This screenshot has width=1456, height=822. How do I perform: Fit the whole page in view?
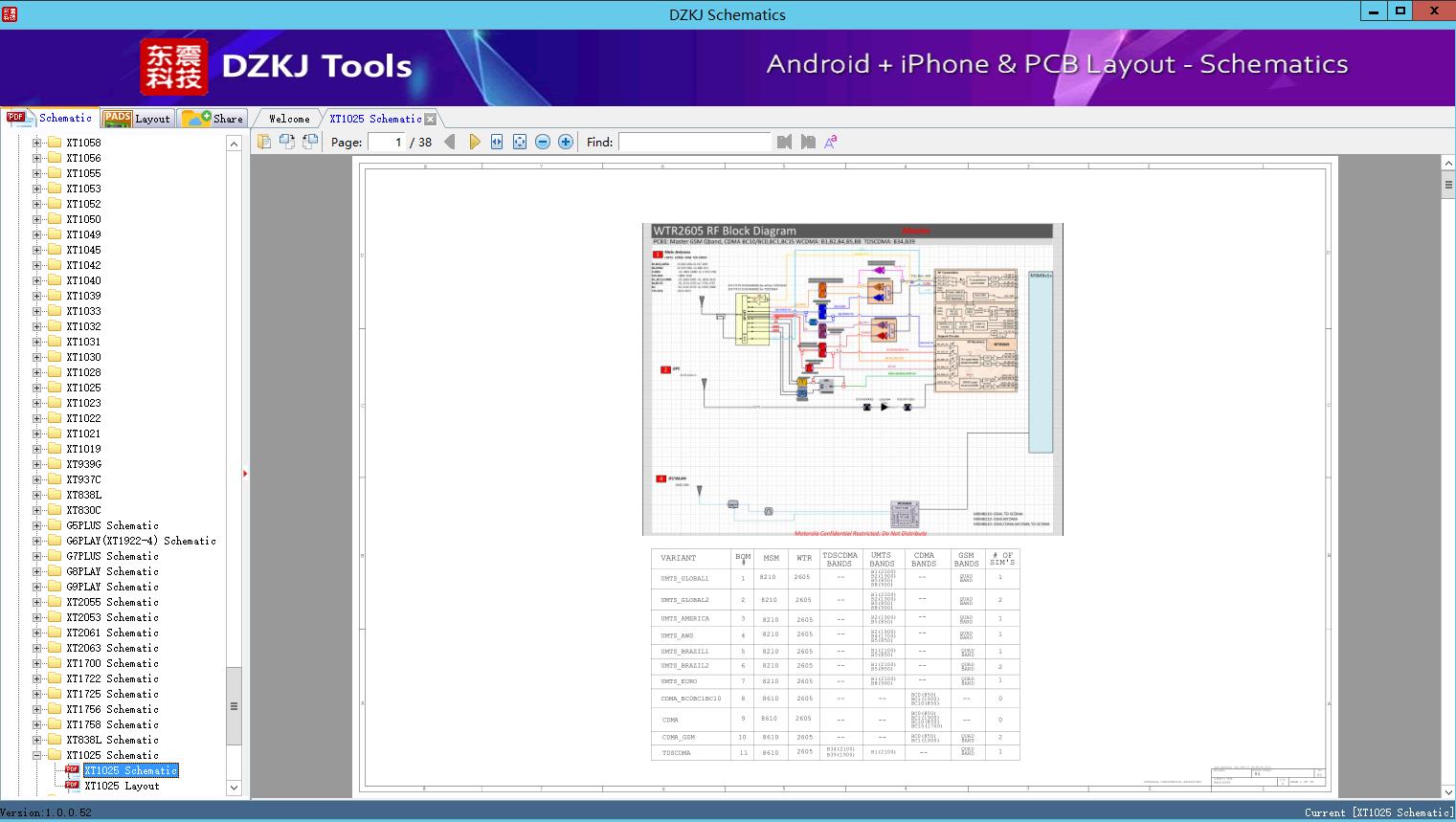pos(520,142)
